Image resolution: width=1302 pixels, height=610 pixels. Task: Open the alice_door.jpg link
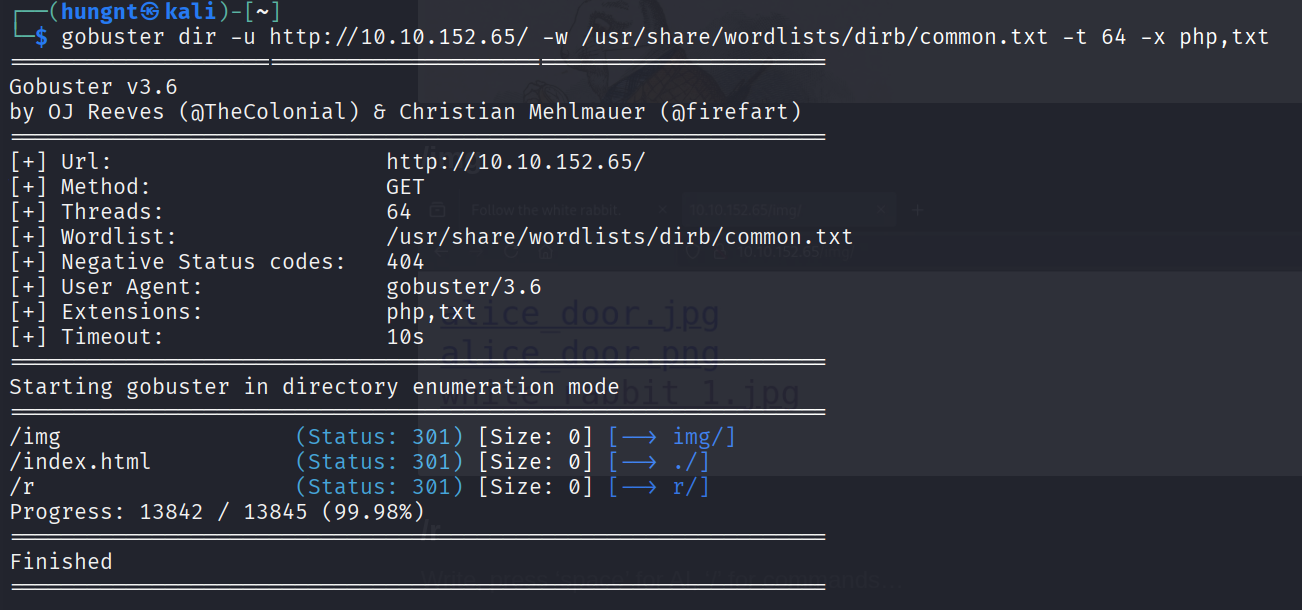(x=580, y=315)
